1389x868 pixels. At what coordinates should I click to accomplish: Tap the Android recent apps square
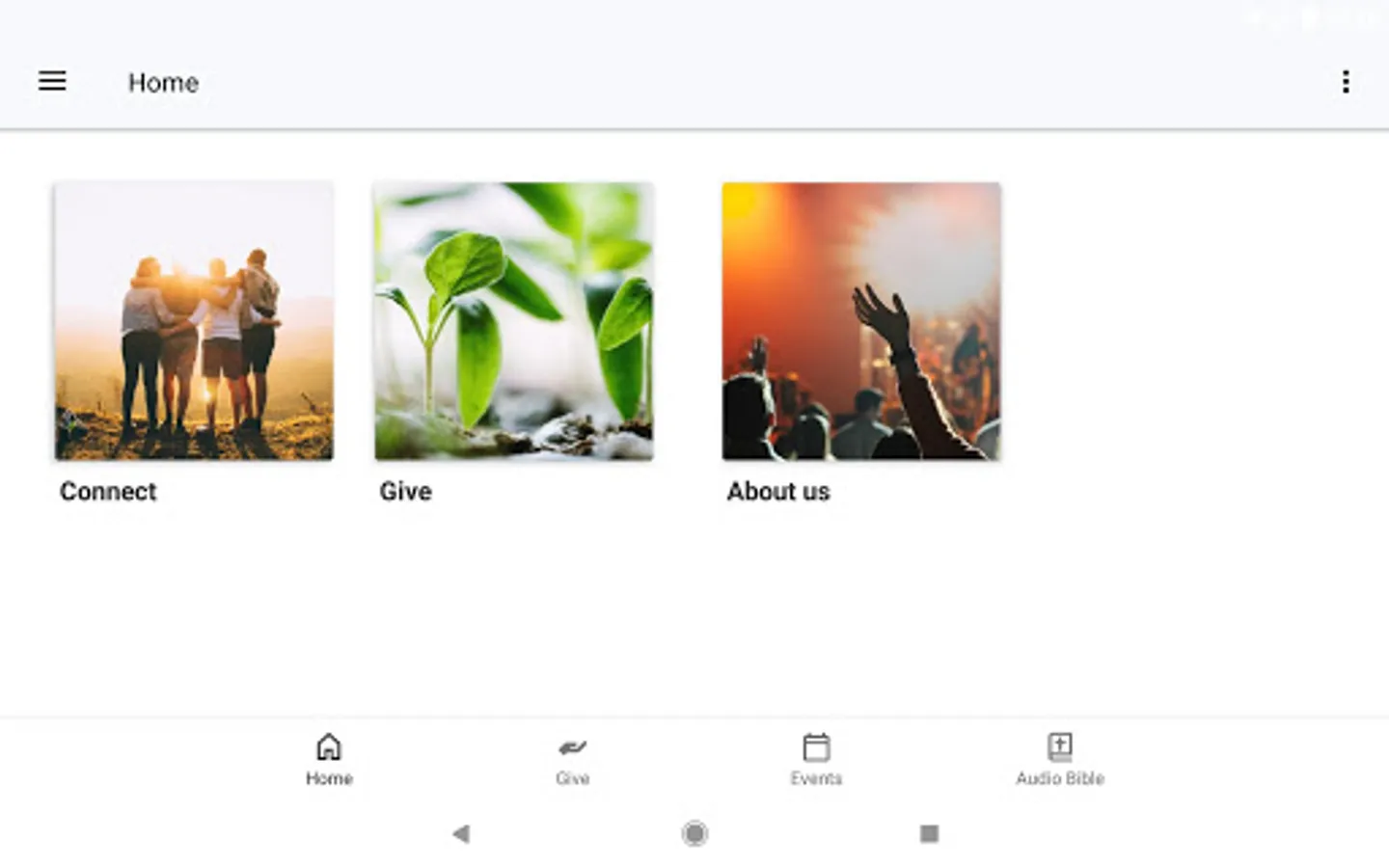[929, 833]
